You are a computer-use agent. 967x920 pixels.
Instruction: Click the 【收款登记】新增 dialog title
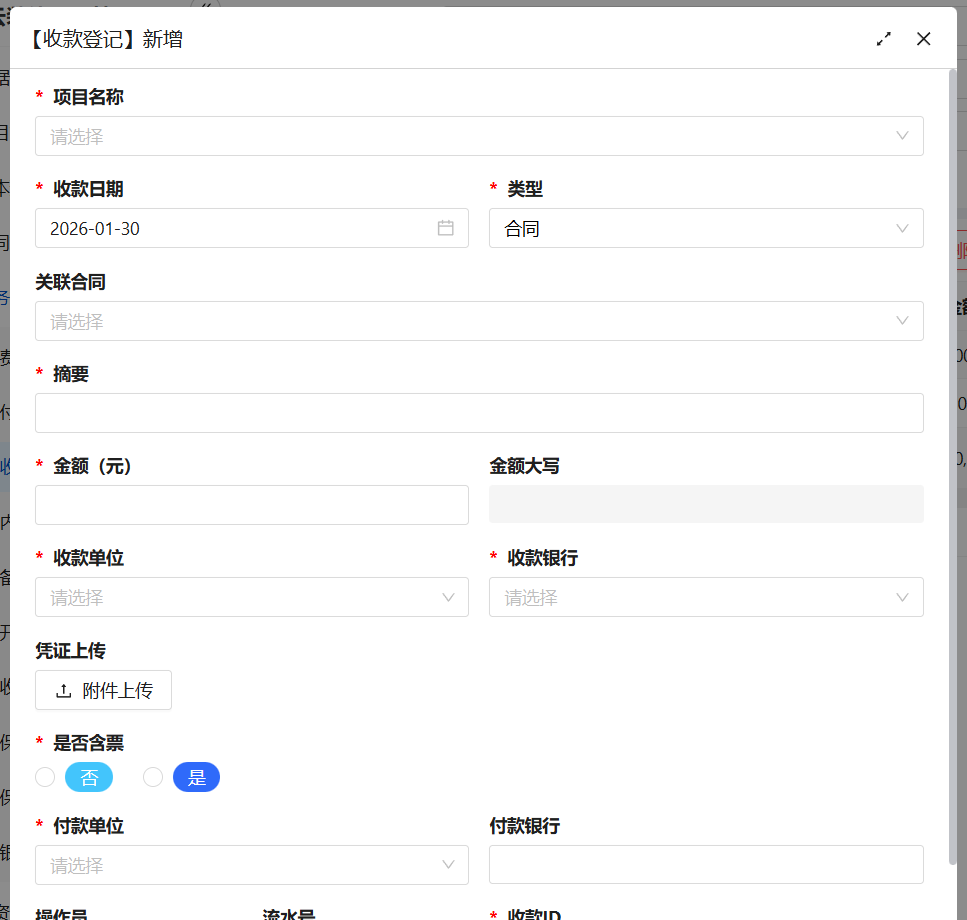(x=105, y=39)
